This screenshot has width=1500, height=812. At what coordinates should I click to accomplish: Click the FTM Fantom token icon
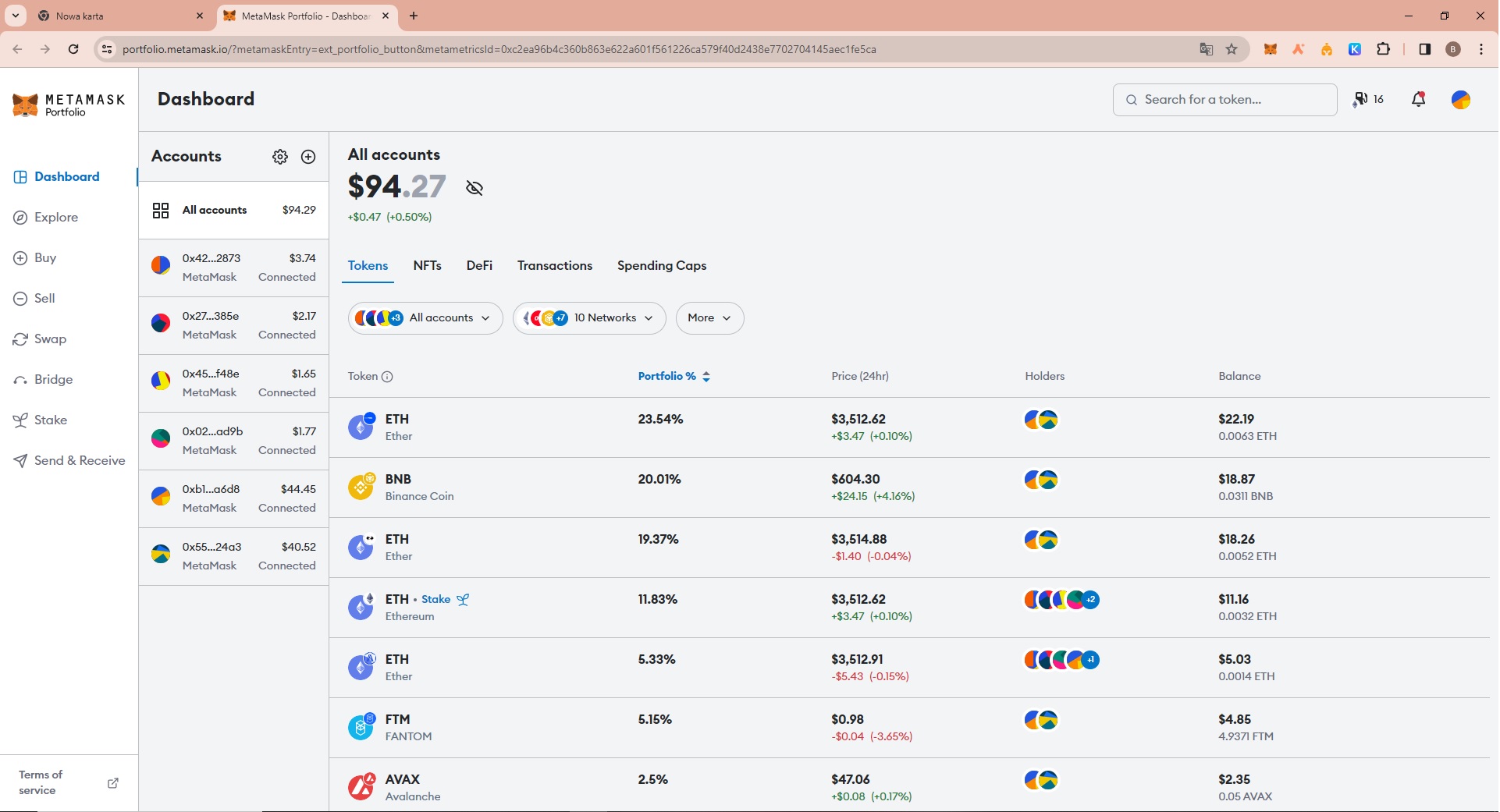coord(361,727)
